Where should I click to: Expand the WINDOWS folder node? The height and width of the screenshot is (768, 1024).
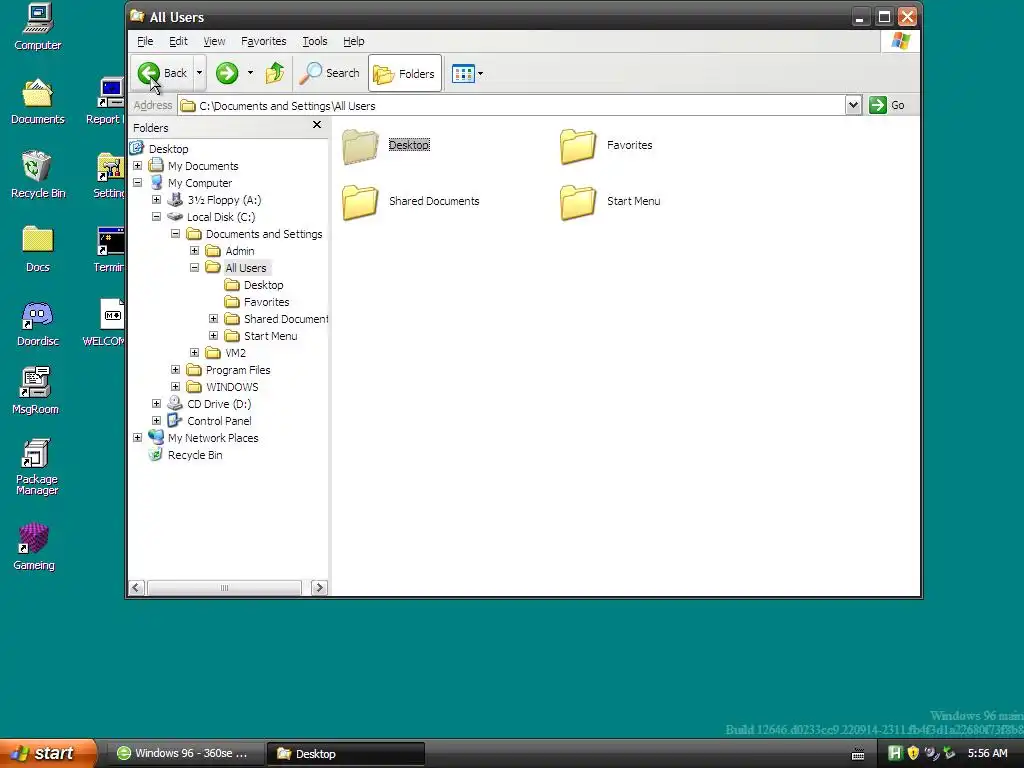[176, 387]
